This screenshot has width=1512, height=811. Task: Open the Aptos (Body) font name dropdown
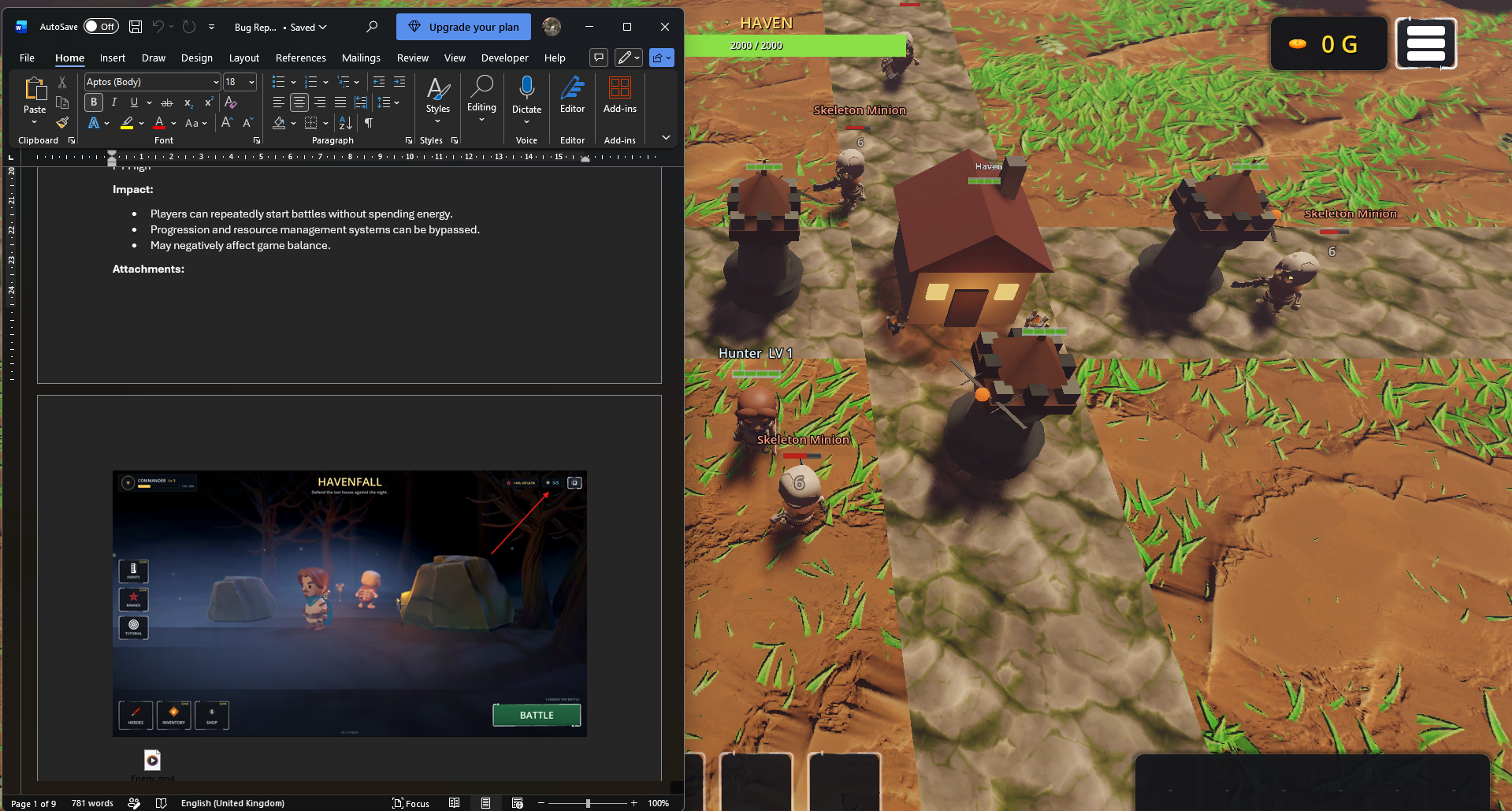[x=216, y=82]
